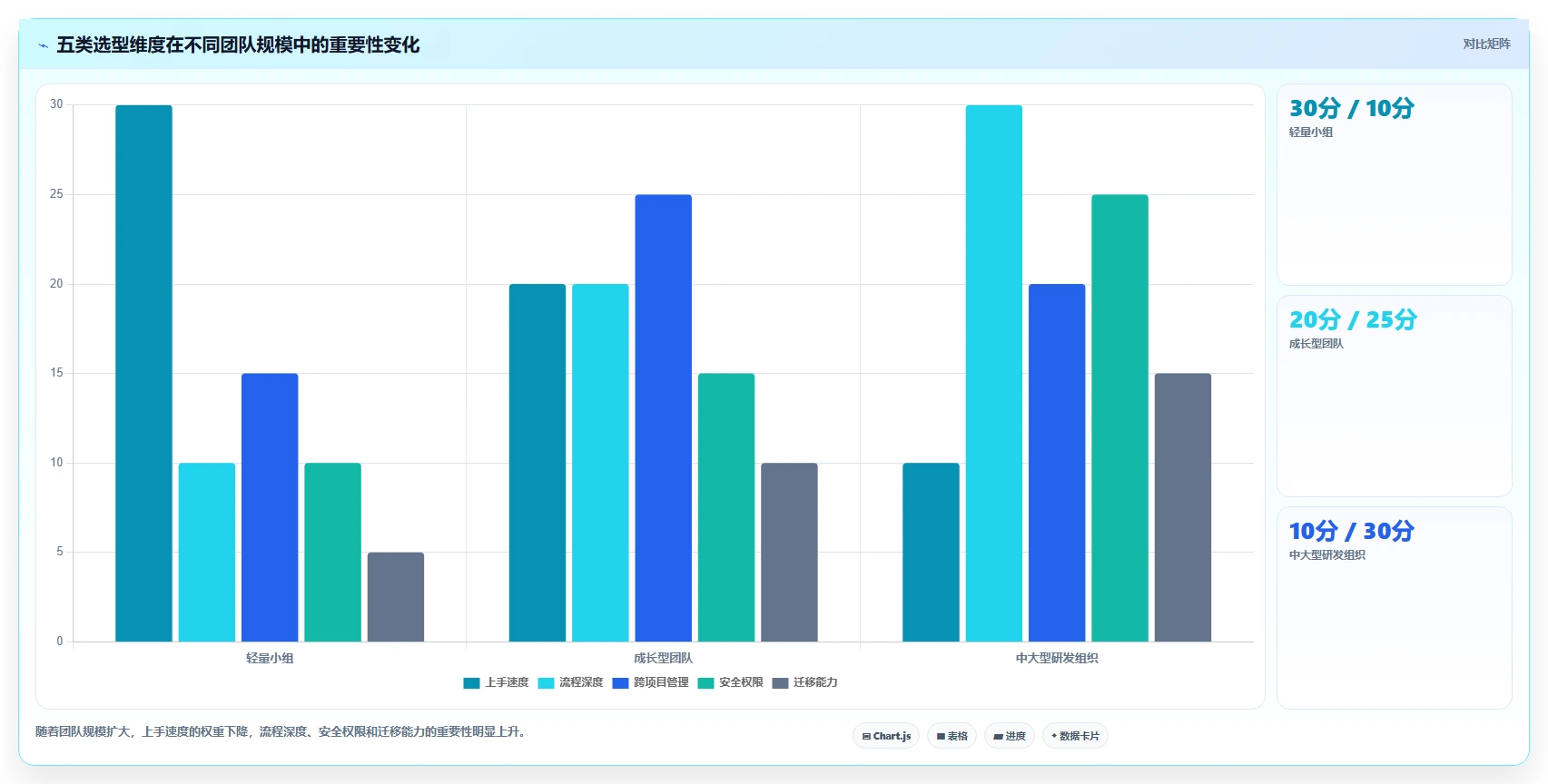Open the 20分 / 25分 成长型团队 card

coord(1395,397)
